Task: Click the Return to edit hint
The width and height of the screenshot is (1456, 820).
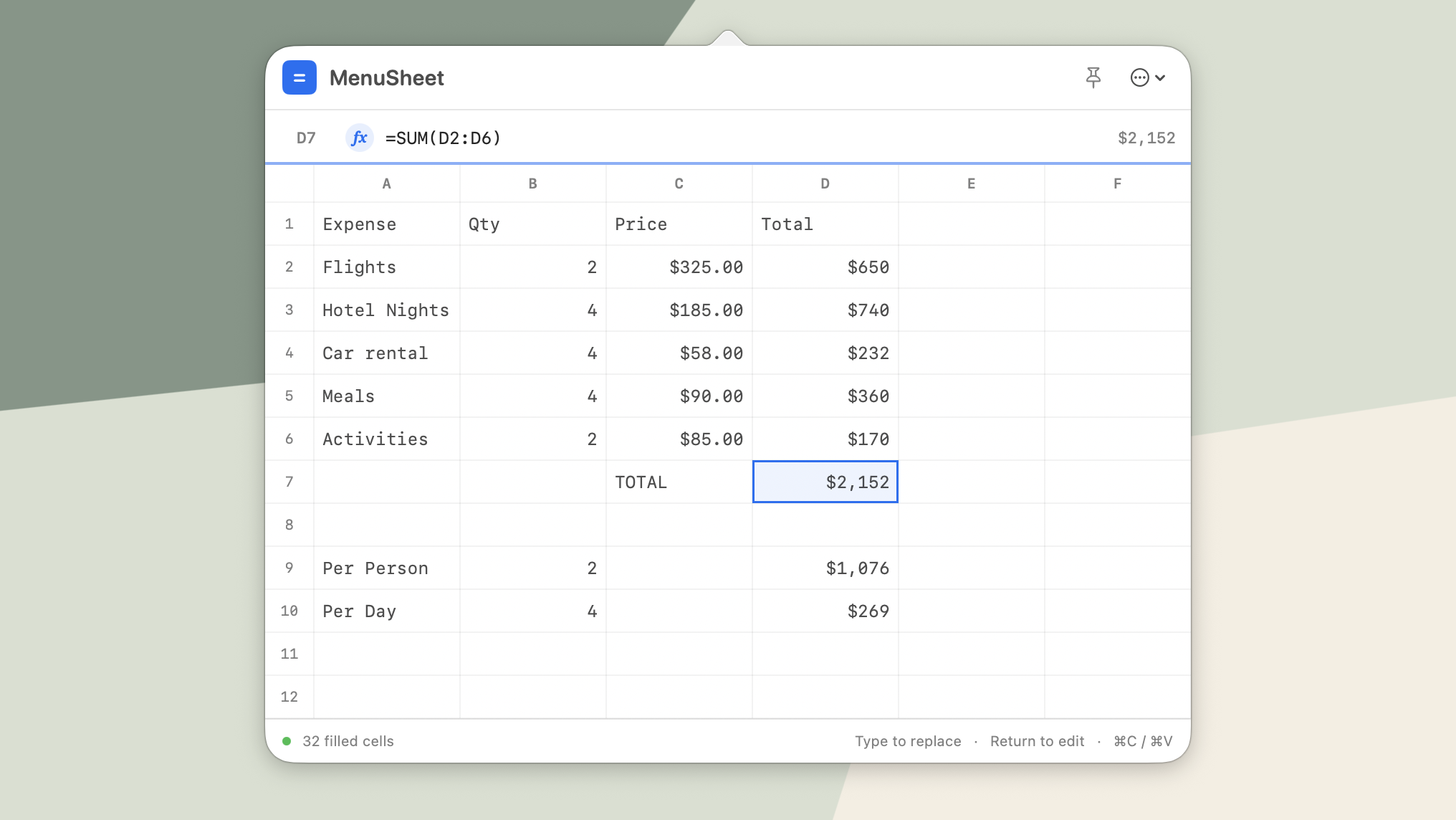Action: [1037, 741]
